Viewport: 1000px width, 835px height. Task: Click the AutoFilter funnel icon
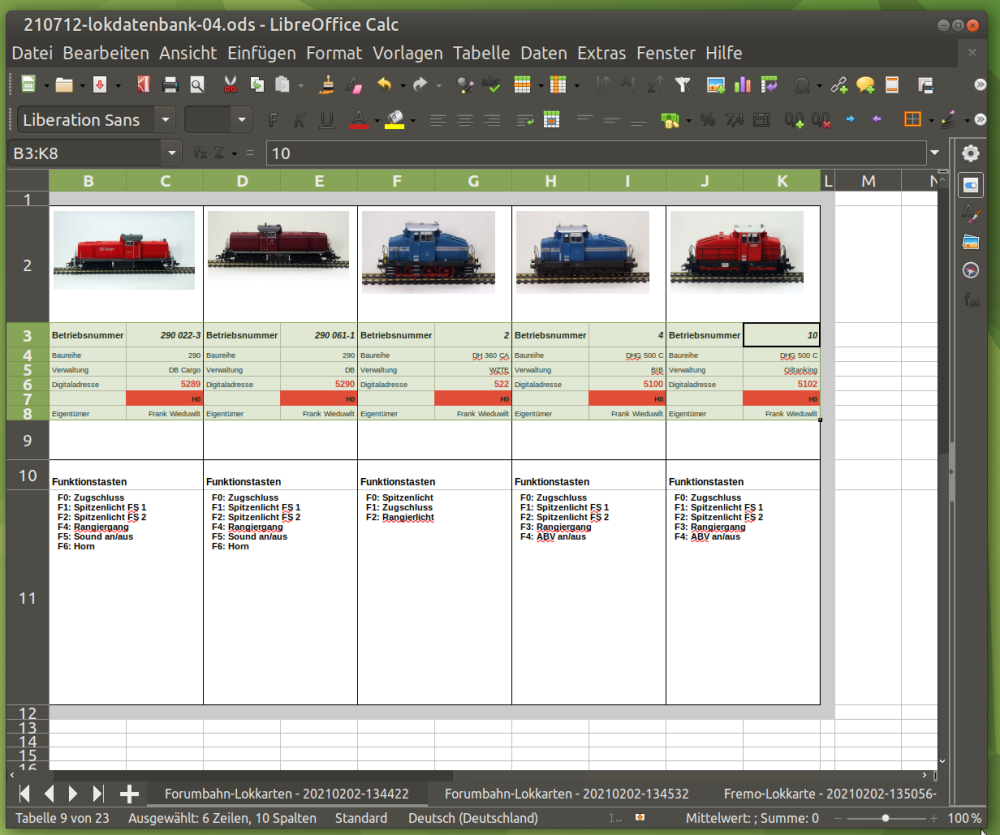[683, 85]
